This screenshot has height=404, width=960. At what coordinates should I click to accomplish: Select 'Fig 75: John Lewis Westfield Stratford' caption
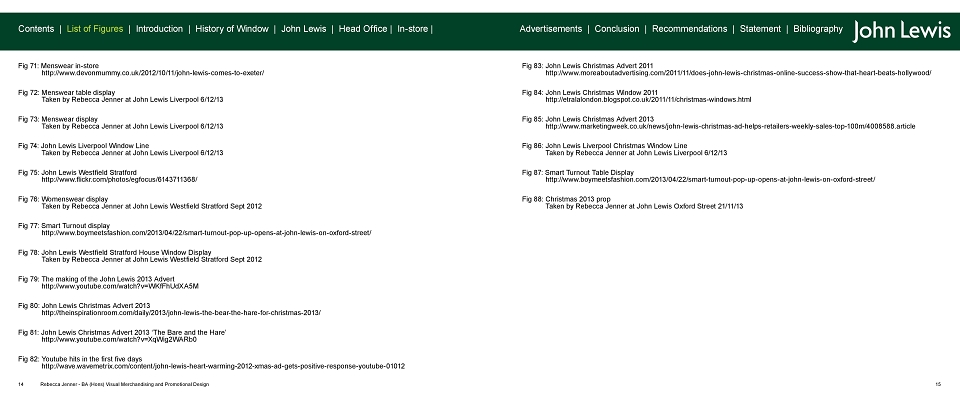(78, 173)
